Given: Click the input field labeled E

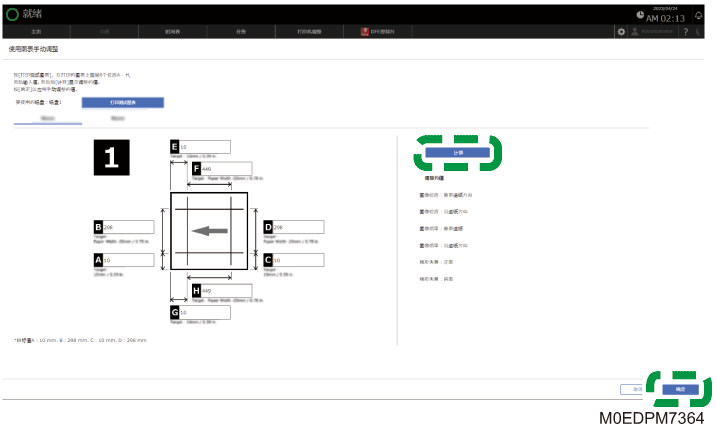Looking at the screenshot, I should pos(205,147).
